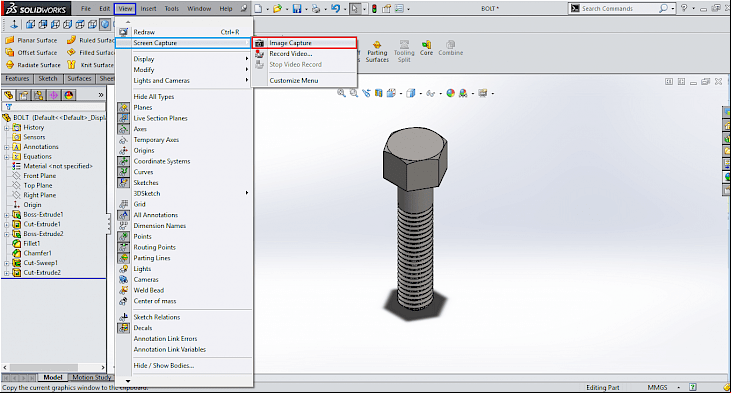The height and width of the screenshot is (393, 731).
Task: Toggle visibility of Sketches
Action: (x=123, y=183)
